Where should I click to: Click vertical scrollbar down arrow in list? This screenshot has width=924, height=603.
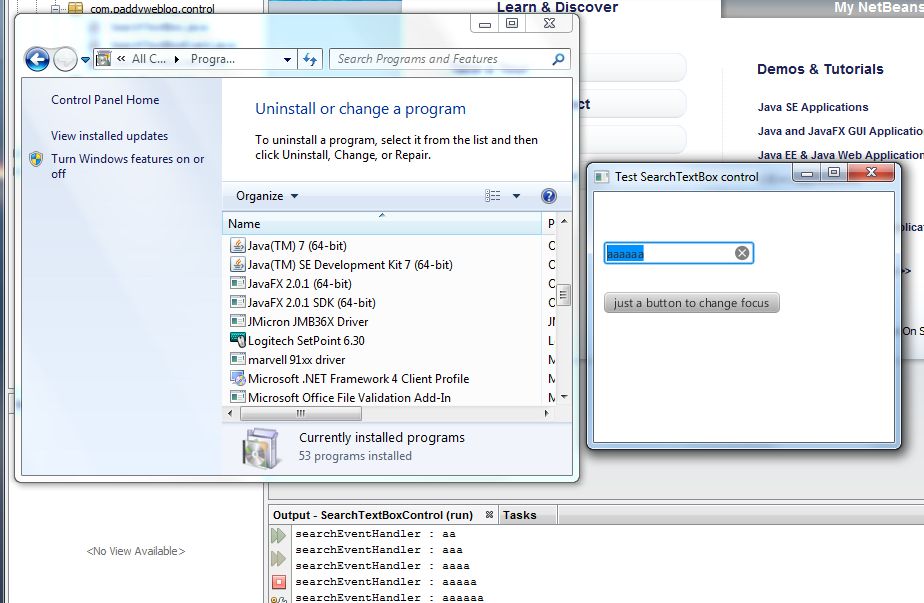coord(564,397)
